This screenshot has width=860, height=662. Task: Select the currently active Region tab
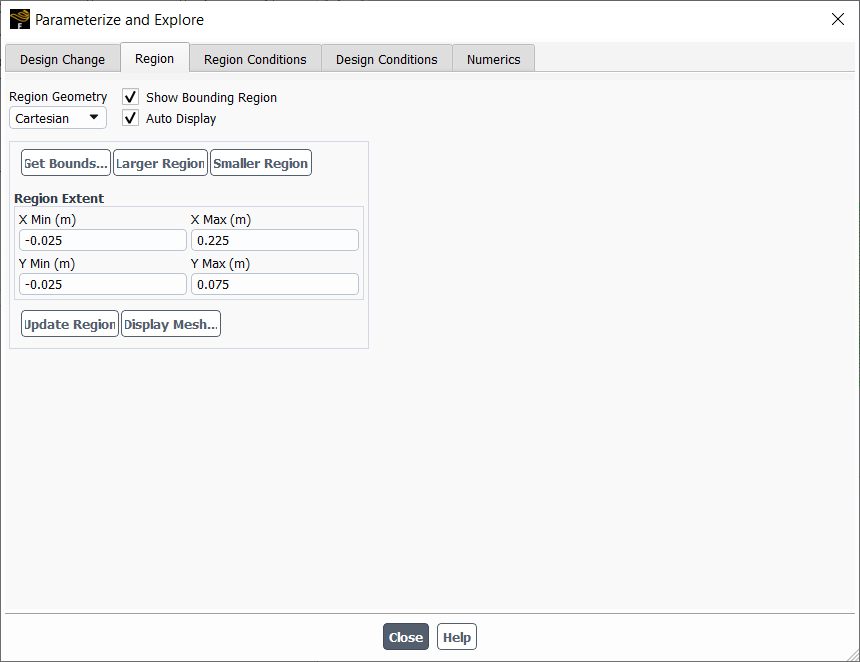[155, 58]
